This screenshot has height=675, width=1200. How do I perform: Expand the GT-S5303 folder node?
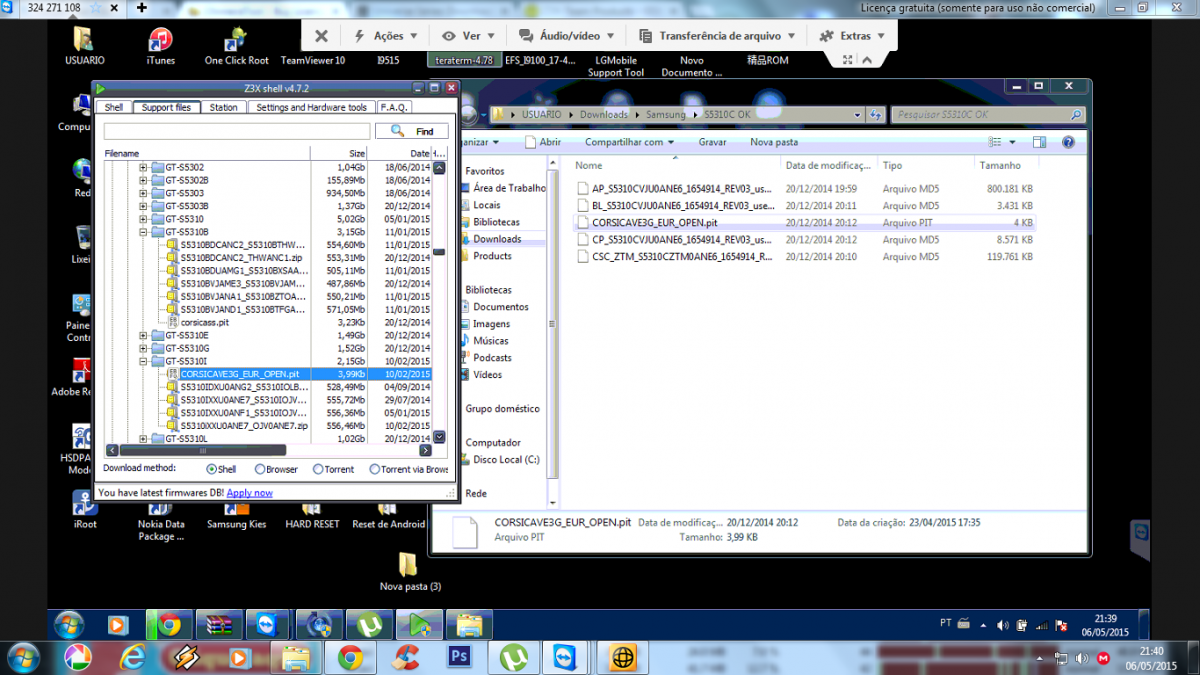[143, 193]
